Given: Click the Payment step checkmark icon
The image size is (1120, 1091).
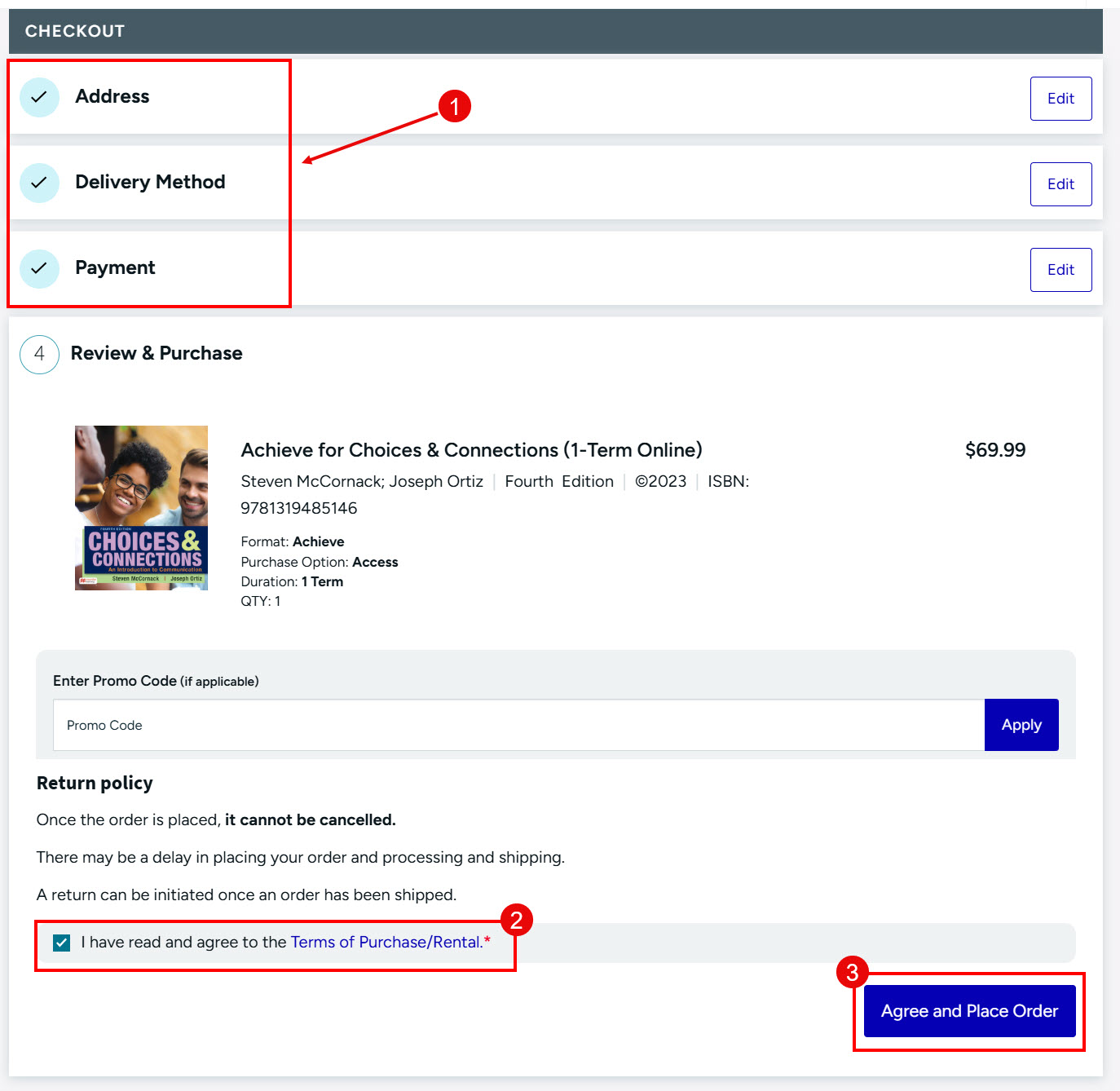Looking at the screenshot, I should pos(39,268).
